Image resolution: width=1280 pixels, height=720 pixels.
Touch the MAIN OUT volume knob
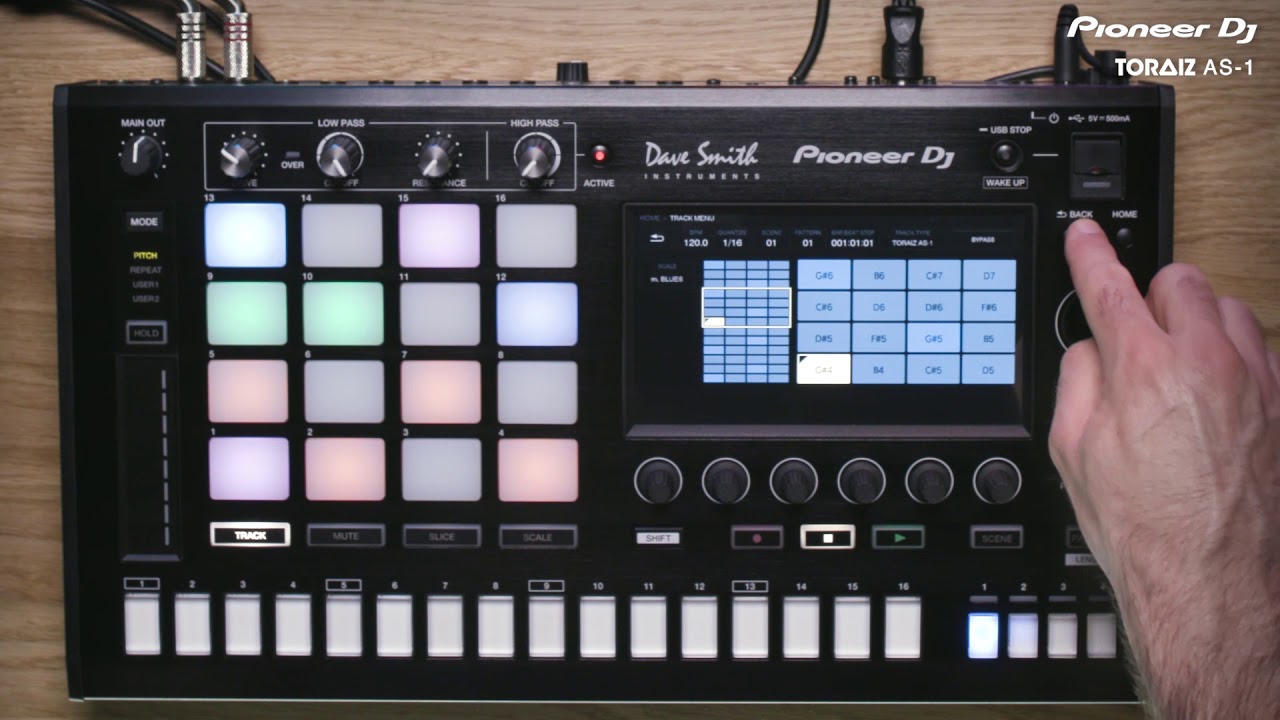point(142,155)
